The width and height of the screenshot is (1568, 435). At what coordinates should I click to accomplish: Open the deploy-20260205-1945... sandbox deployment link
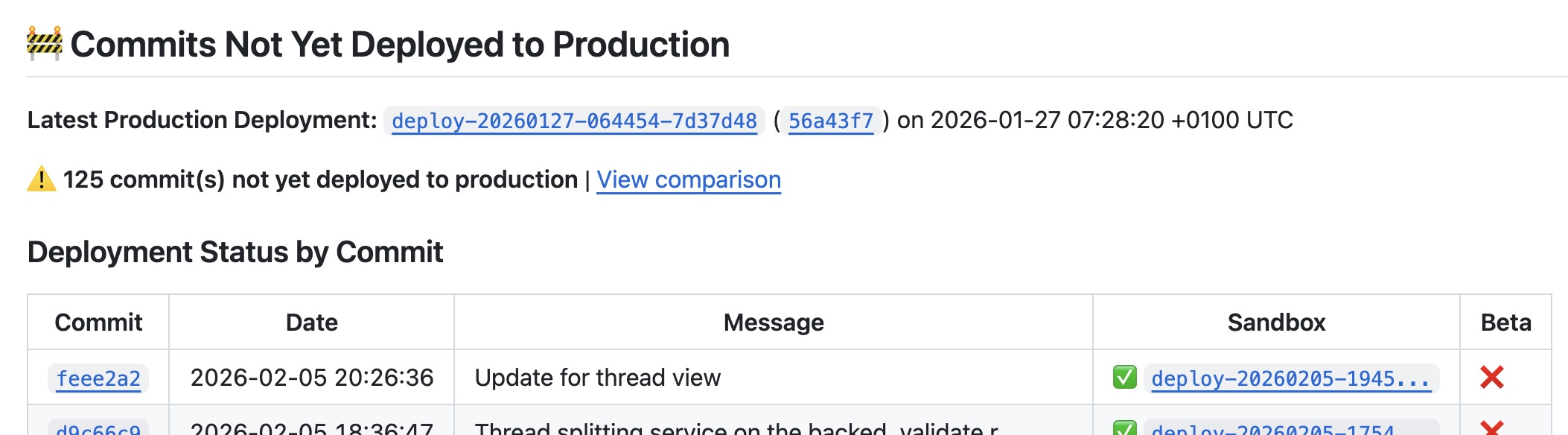coord(1290,378)
